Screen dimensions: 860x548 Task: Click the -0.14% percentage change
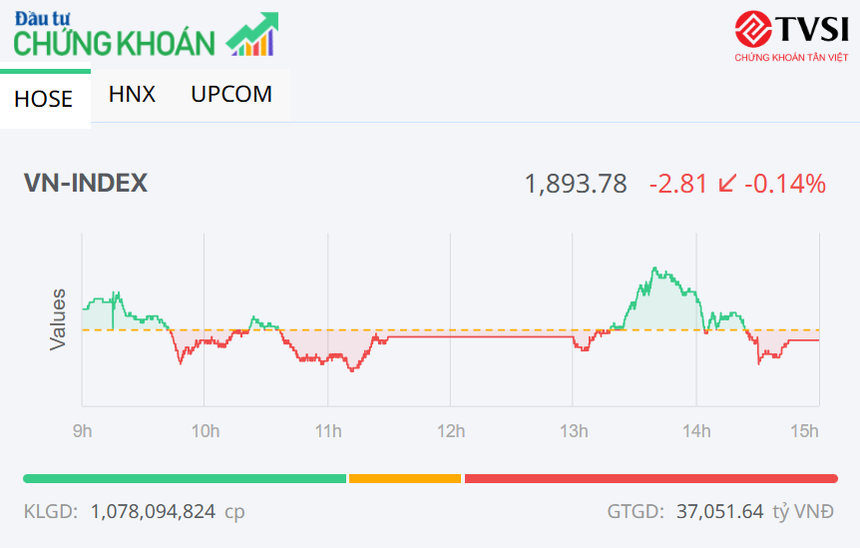787,184
